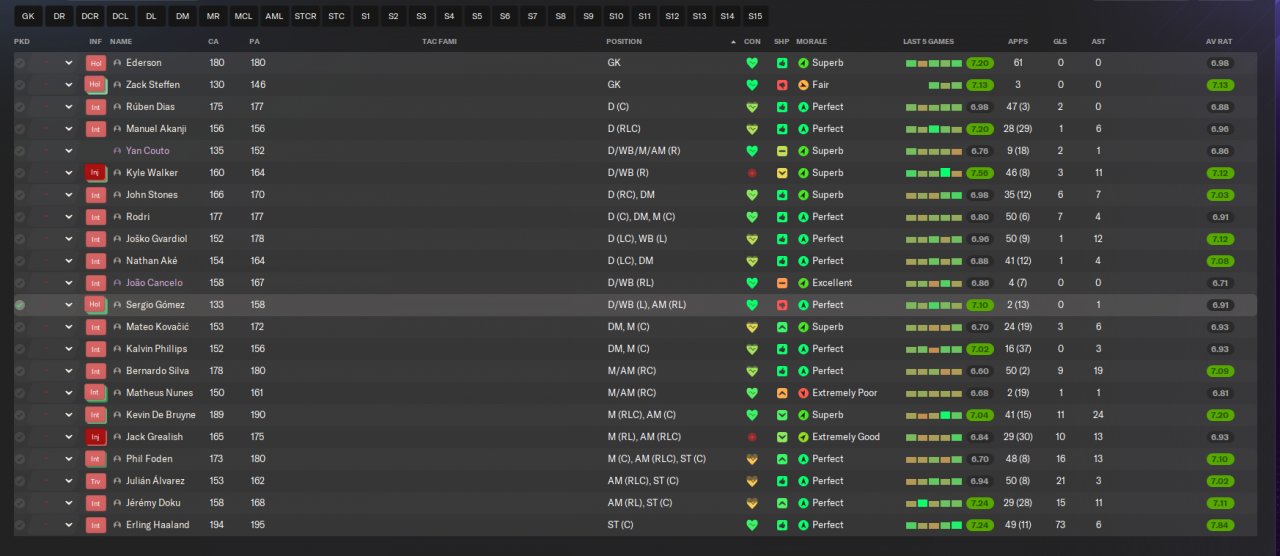Select the GK position tab
Image resolution: width=1280 pixels, height=556 pixels.
click(x=28, y=17)
